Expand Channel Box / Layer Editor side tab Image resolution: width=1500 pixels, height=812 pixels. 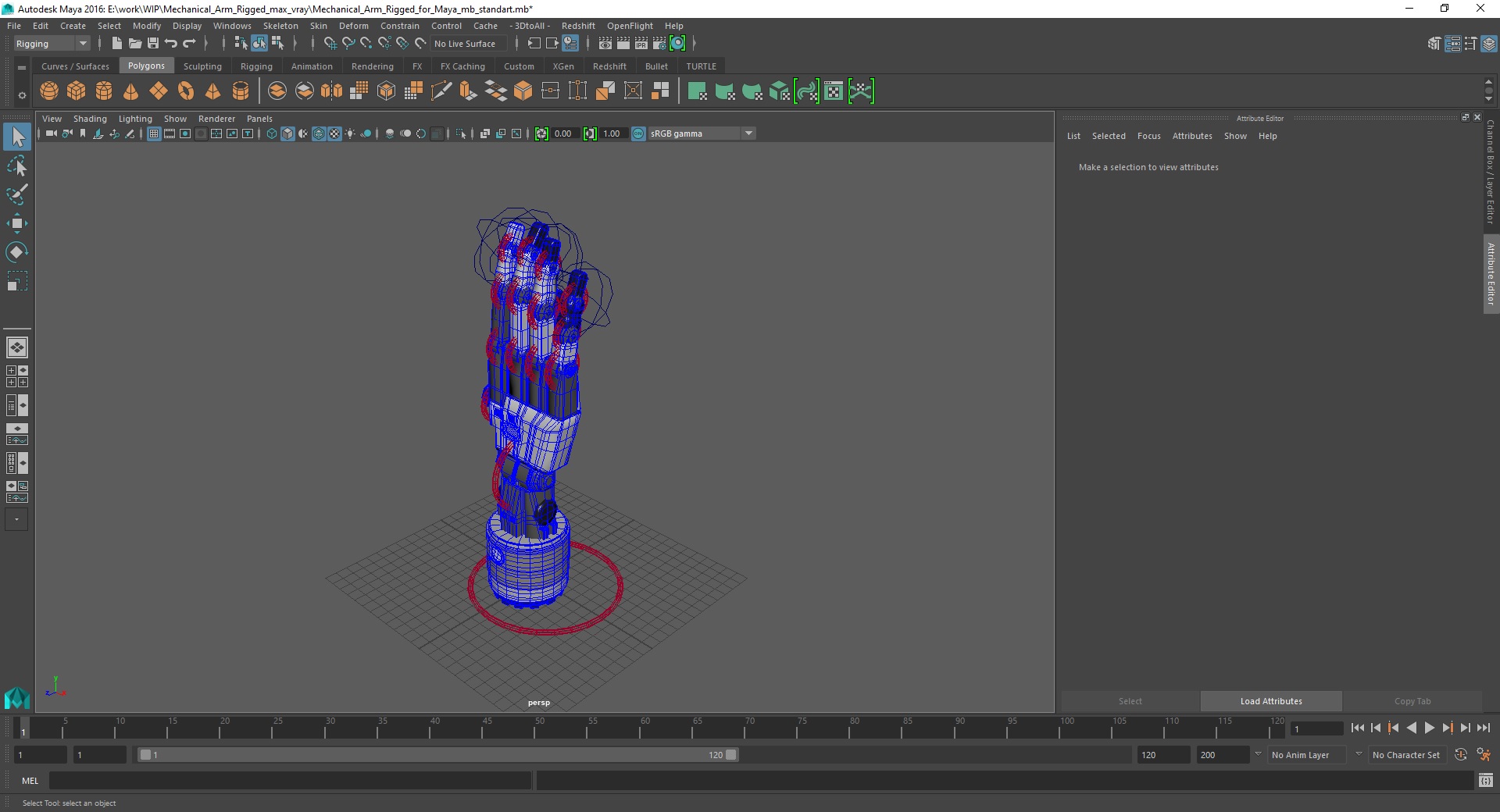pos(1491,172)
